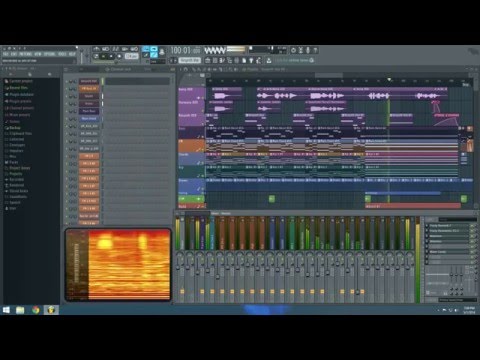Open the Playlist view icon in toolbar

(208, 60)
